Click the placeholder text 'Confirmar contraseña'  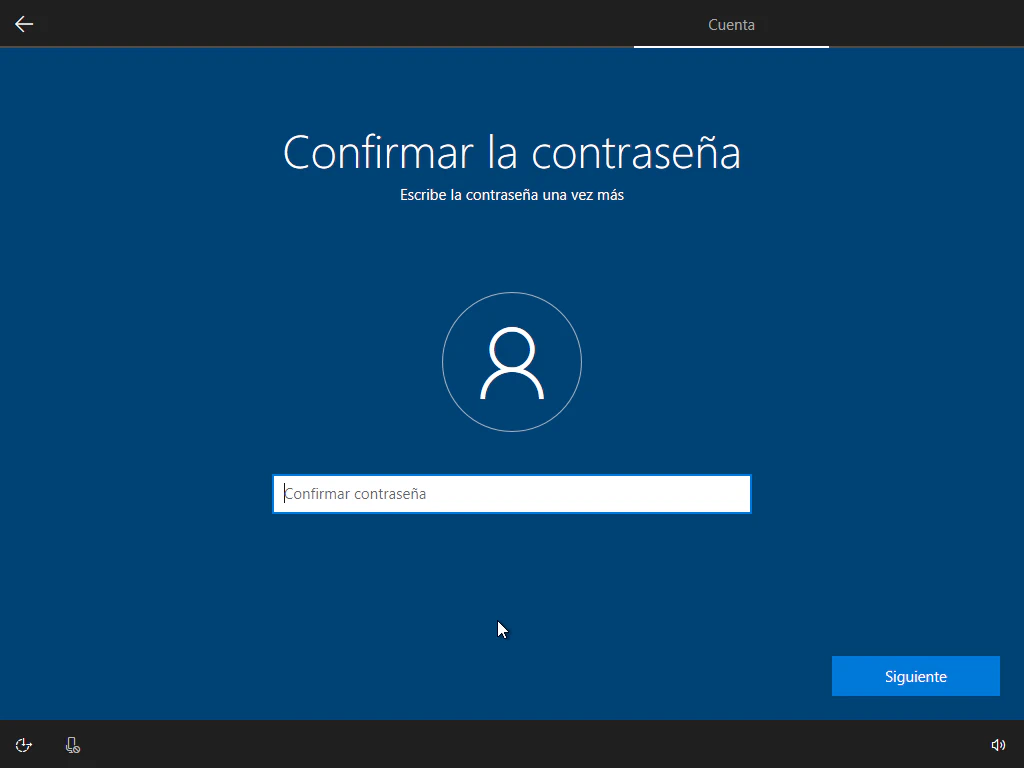tap(356, 494)
